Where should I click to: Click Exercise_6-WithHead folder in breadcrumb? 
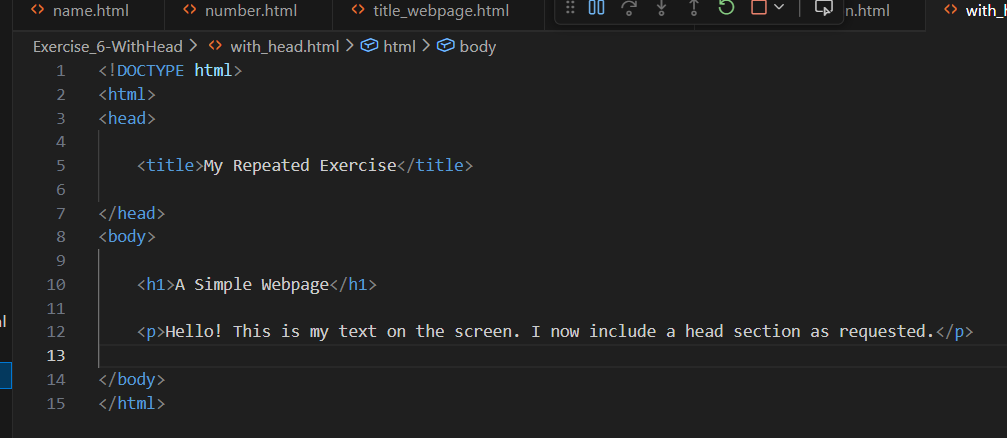tap(108, 47)
